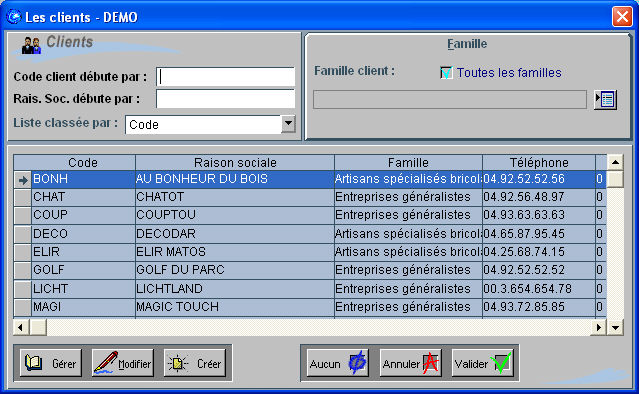Image resolution: width=639 pixels, height=394 pixels.
Task: Click the Gérer book icon button
Action: coord(51,363)
